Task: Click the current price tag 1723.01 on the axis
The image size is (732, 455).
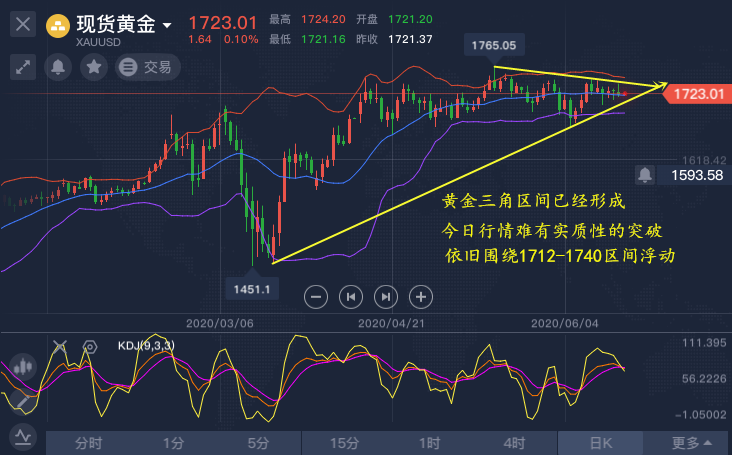Action: coord(698,94)
